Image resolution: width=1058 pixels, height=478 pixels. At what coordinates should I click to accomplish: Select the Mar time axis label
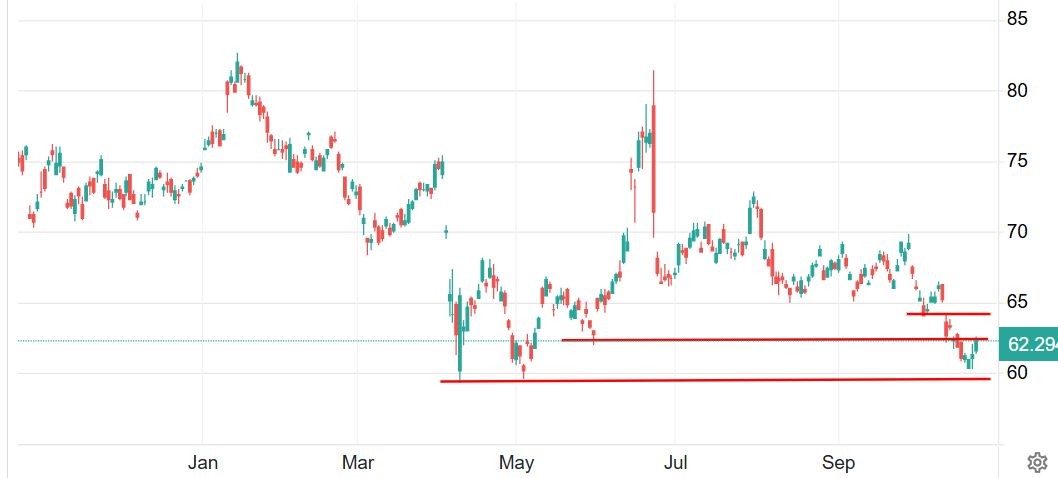pyautogui.click(x=357, y=462)
